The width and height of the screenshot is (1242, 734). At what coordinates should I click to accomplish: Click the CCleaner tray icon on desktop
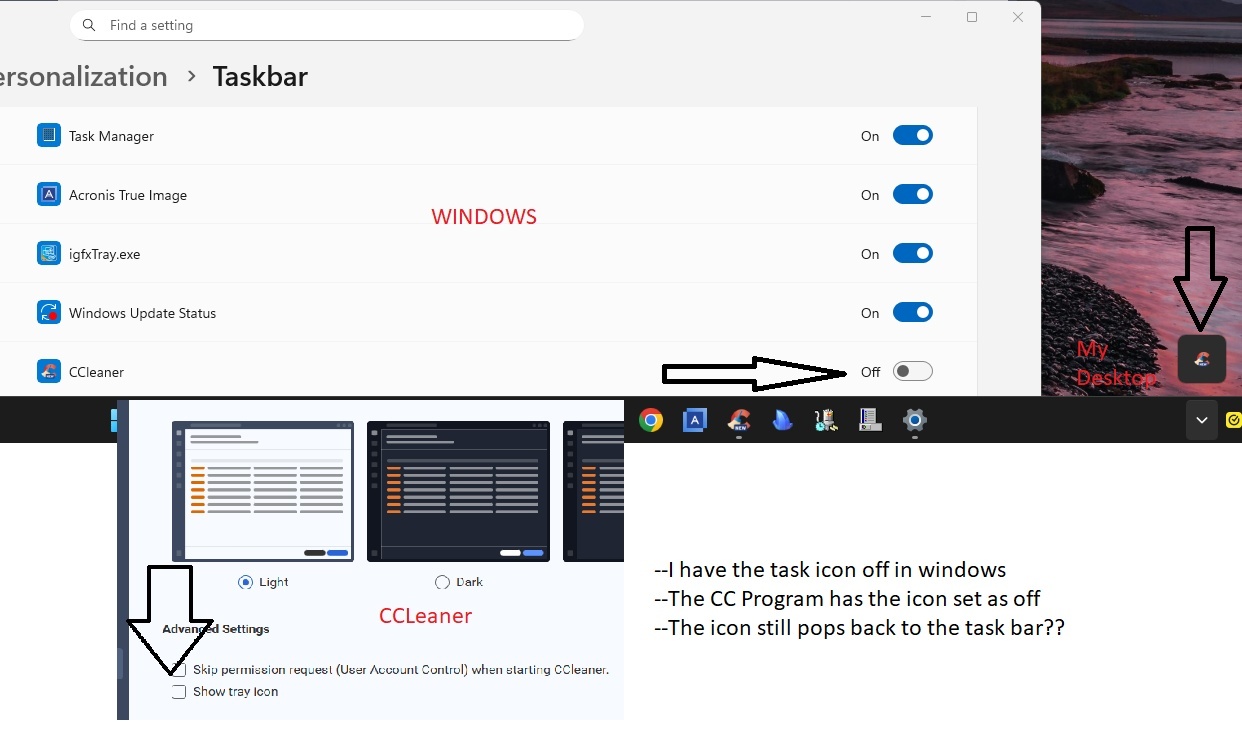coord(1202,359)
